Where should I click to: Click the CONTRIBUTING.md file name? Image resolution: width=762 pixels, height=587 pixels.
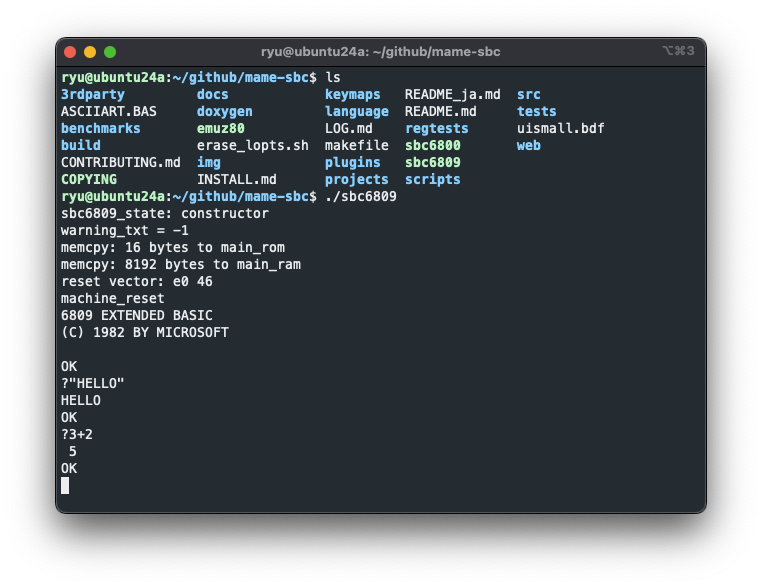[121, 162]
